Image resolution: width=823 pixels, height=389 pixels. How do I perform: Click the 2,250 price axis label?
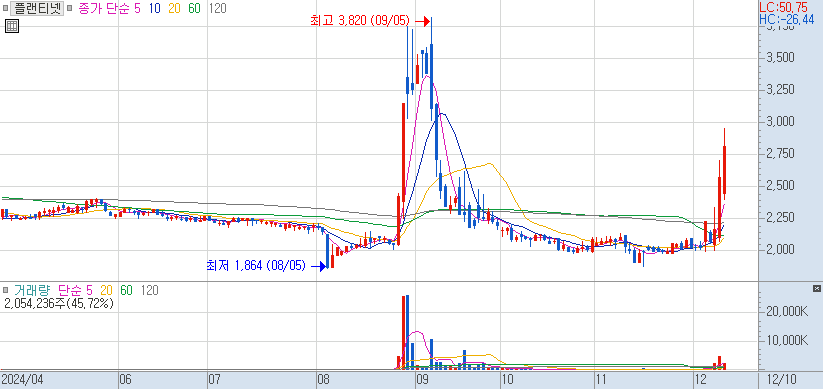(x=780, y=218)
